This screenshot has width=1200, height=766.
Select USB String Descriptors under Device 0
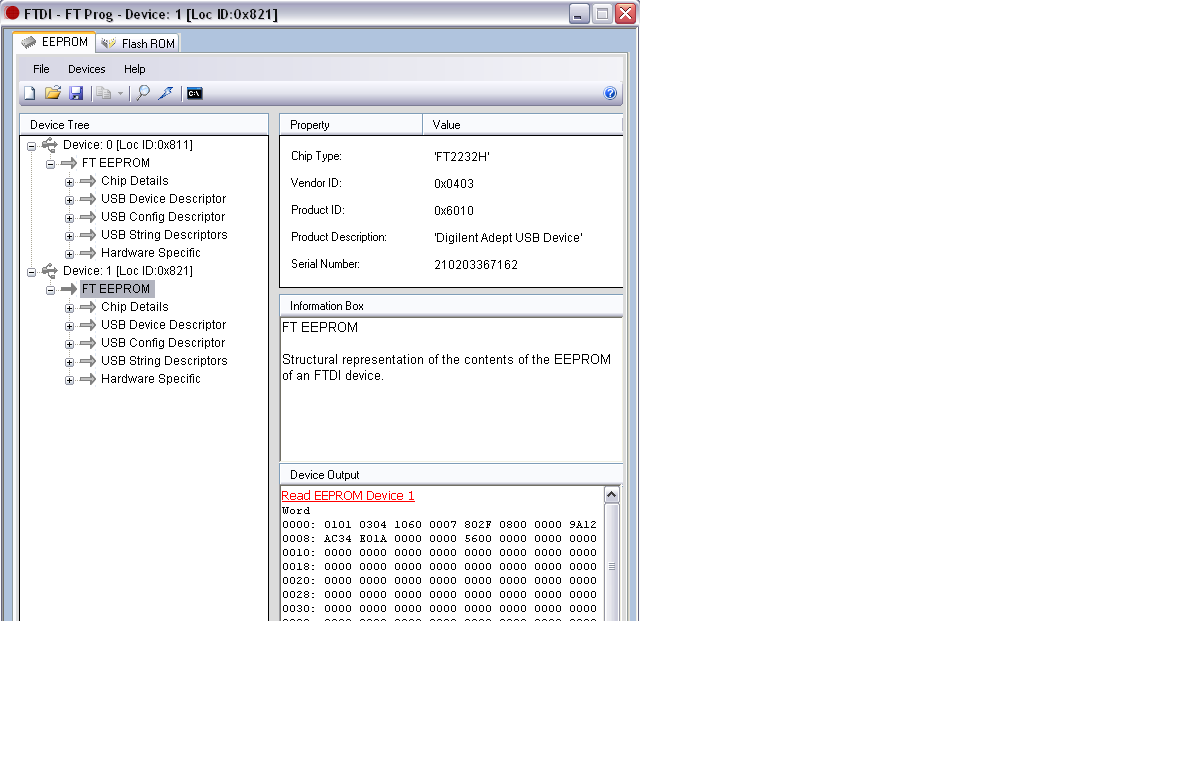pyautogui.click(x=164, y=235)
